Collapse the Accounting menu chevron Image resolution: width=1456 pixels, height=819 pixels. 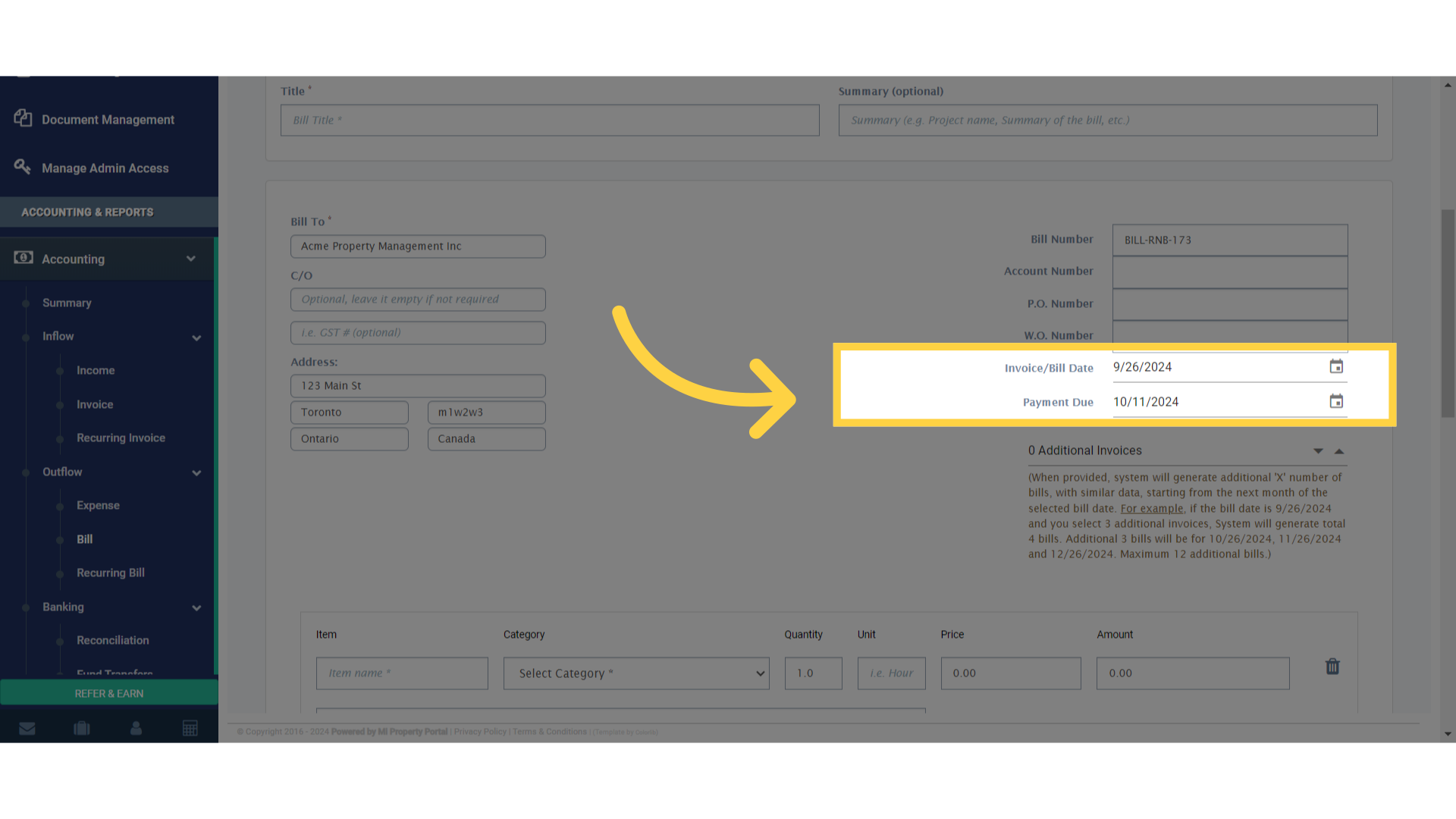(191, 259)
